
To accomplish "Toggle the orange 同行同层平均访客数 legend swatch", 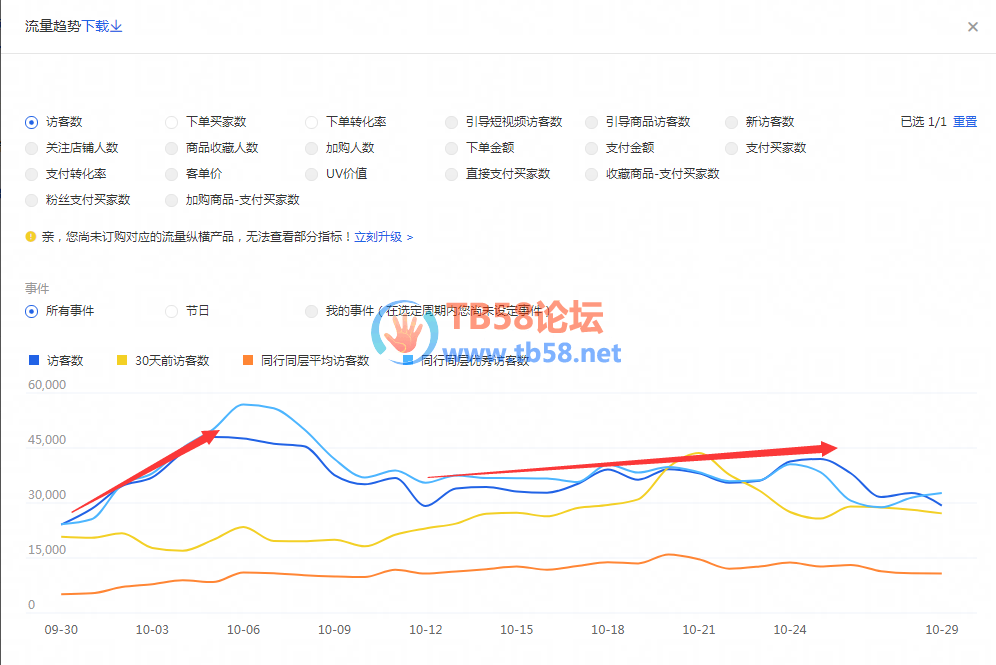I will 246,360.
